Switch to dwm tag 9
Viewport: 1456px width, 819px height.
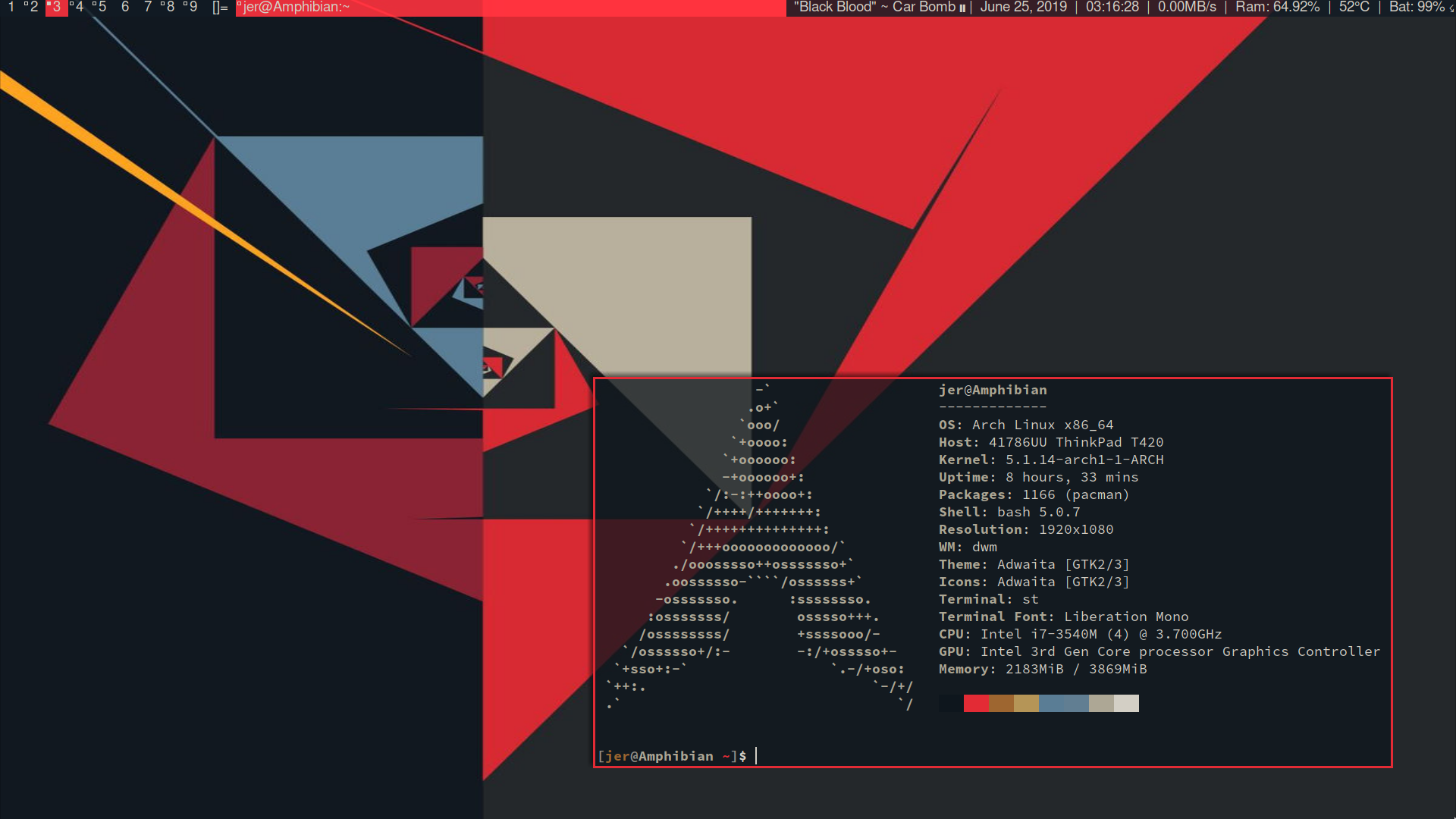click(x=193, y=8)
